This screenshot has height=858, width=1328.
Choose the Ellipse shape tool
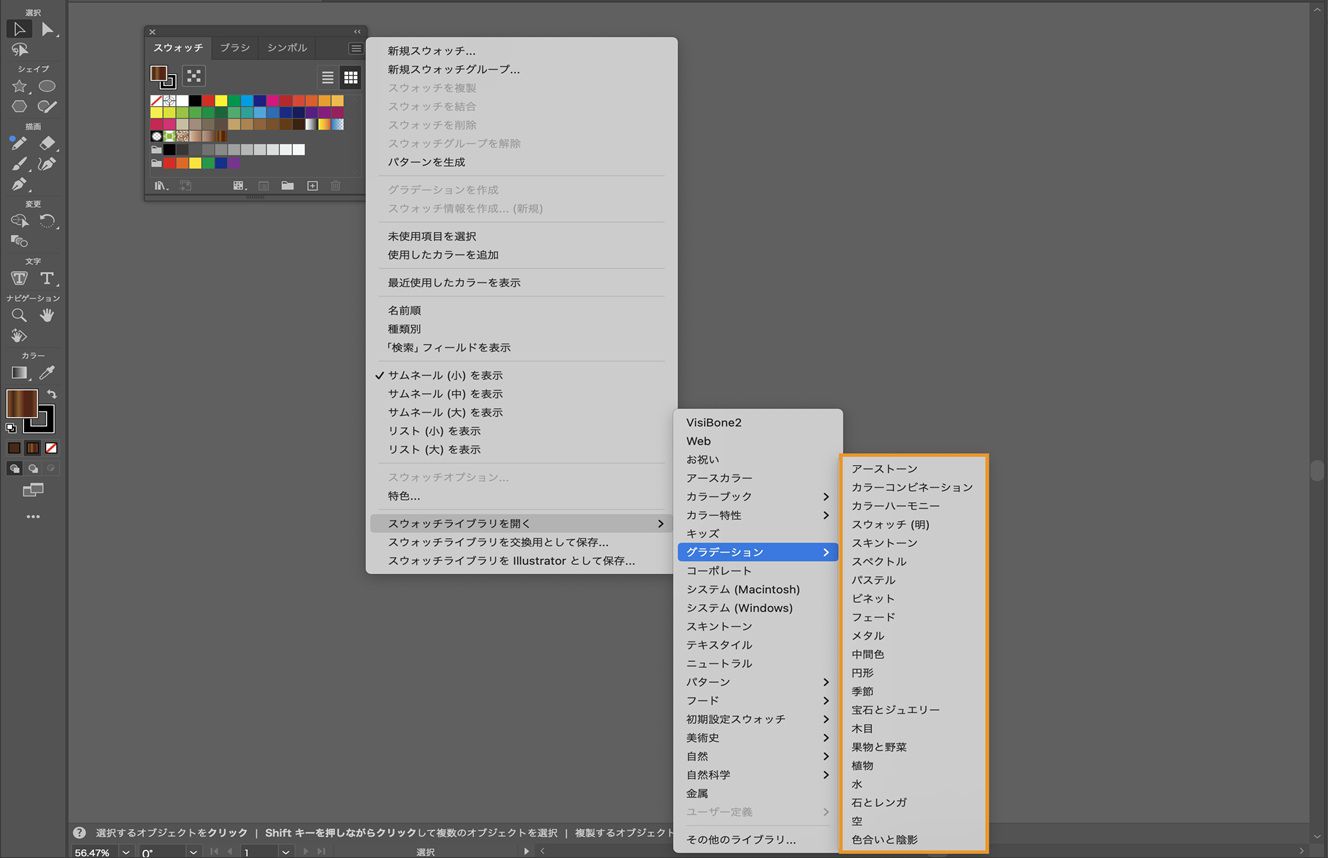[x=47, y=87]
